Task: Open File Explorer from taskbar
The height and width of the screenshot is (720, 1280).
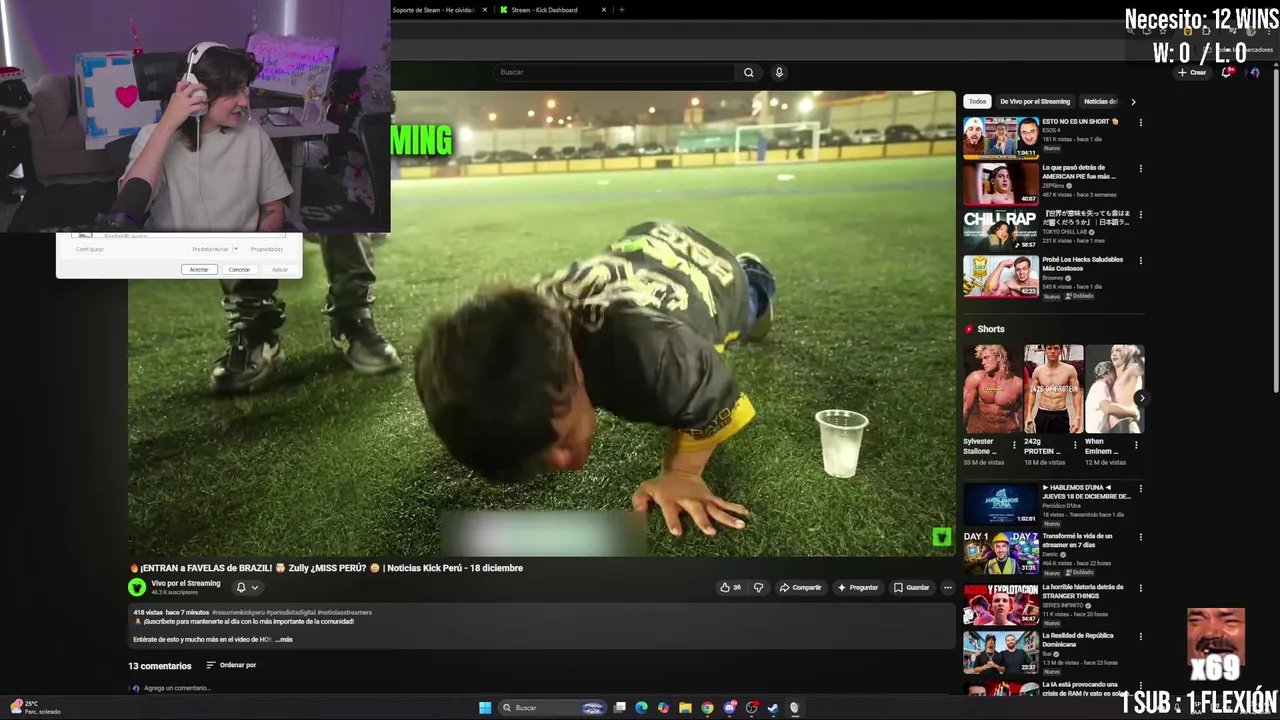Action: click(x=685, y=708)
